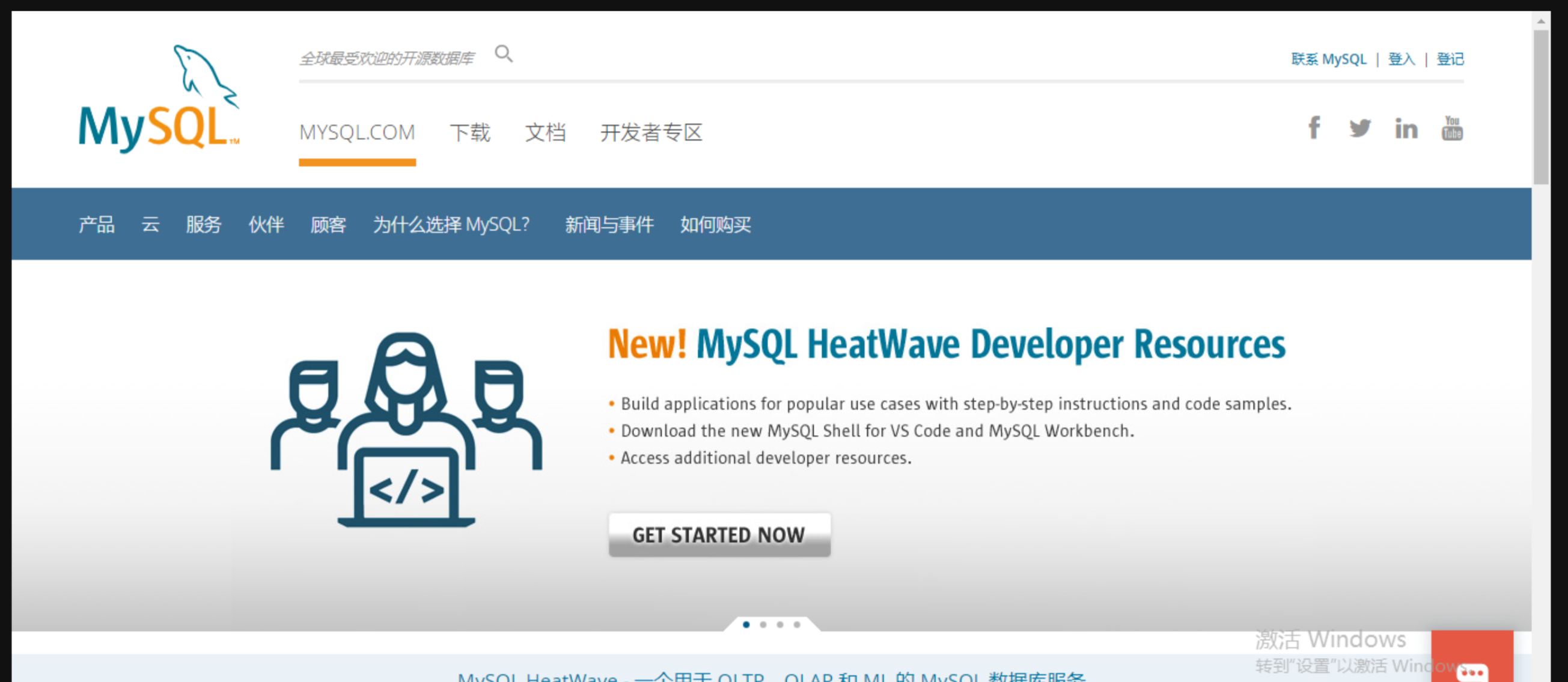Open 为什么选择 MySQL? menu
The width and height of the screenshot is (1568, 682).
pos(452,225)
